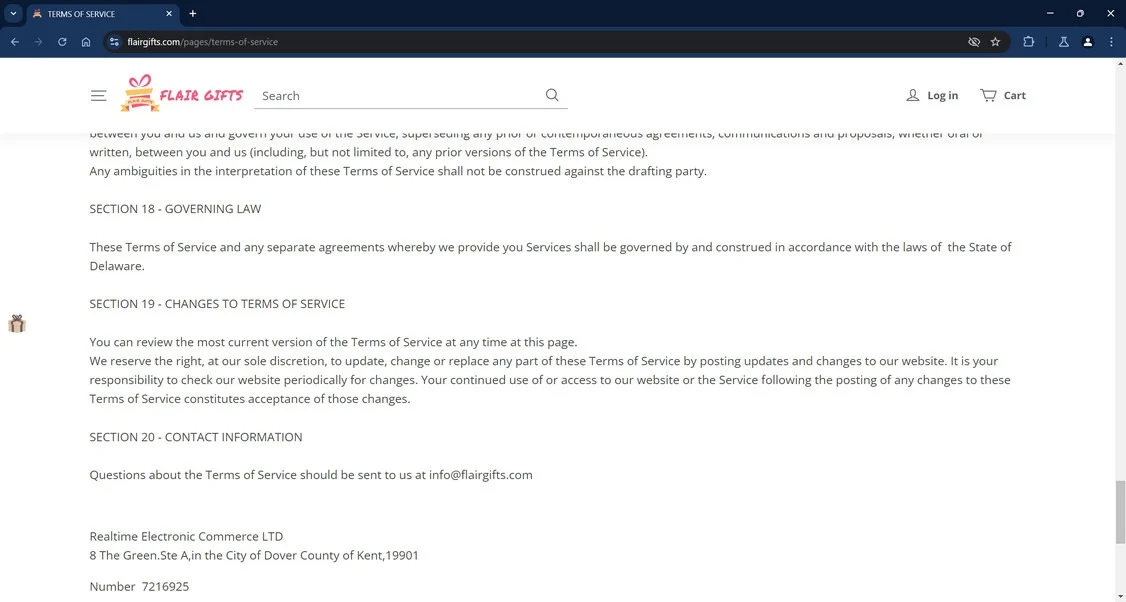The width and height of the screenshot is (1126, 602).
Task: Click the scrollbar up arrow
Action: click(1120, 64)
